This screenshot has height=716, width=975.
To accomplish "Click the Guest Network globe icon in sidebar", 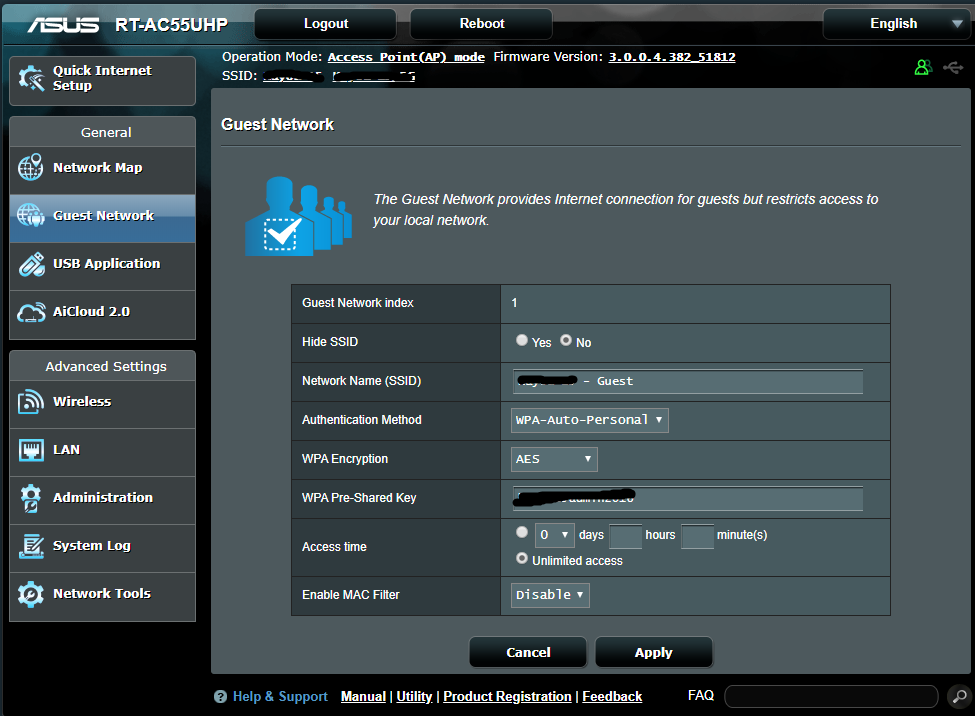I will tap(30, 215).
